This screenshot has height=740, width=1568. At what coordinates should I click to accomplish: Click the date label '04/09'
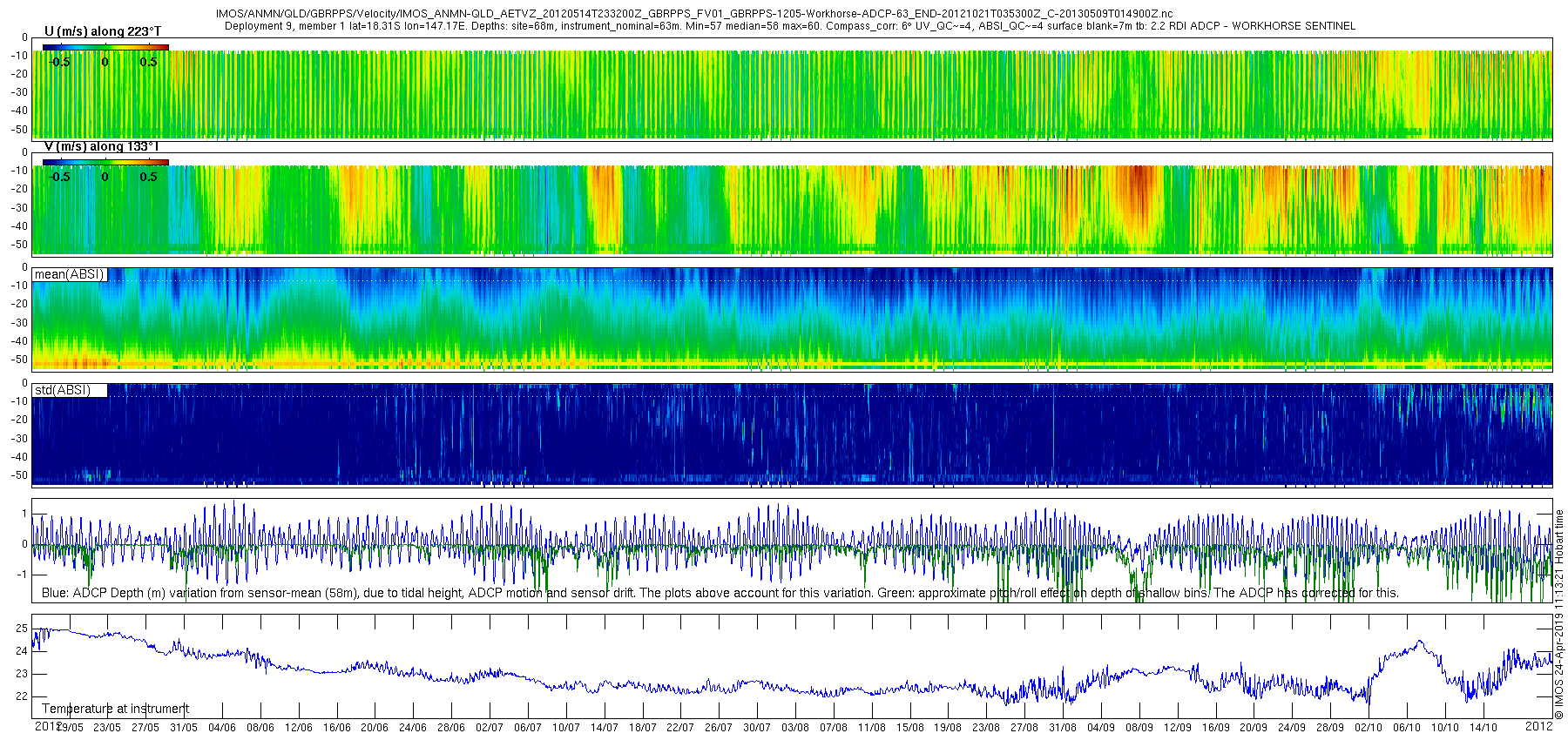pos(1101,728)
